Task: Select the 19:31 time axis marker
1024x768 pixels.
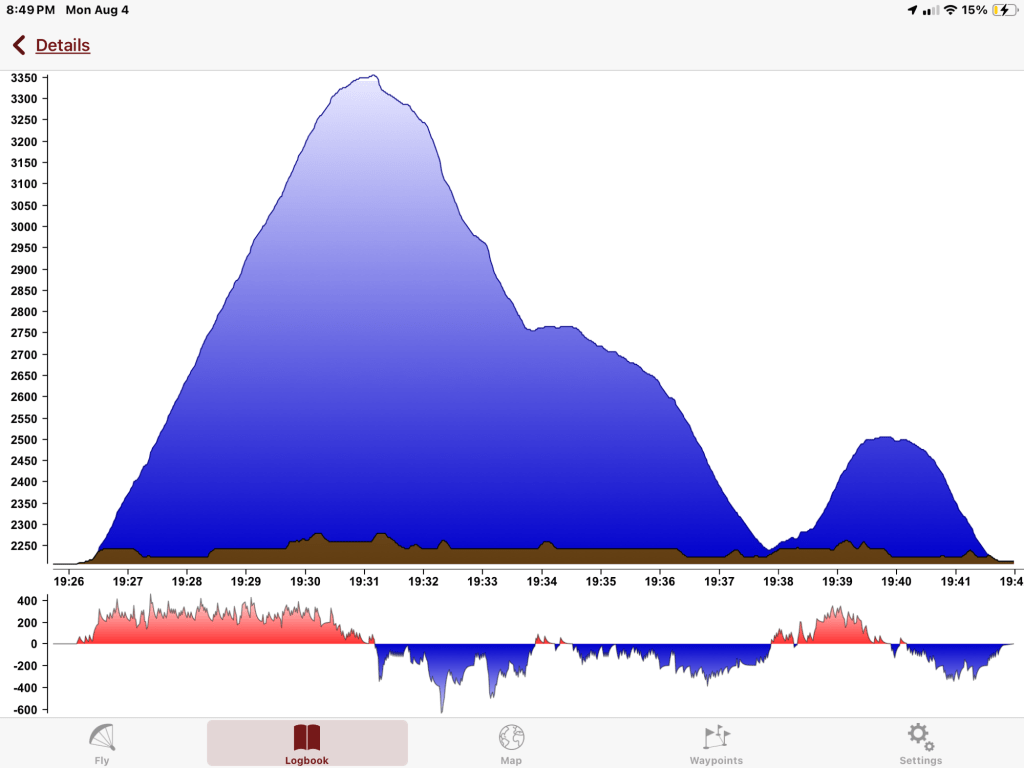Action: 364,580
